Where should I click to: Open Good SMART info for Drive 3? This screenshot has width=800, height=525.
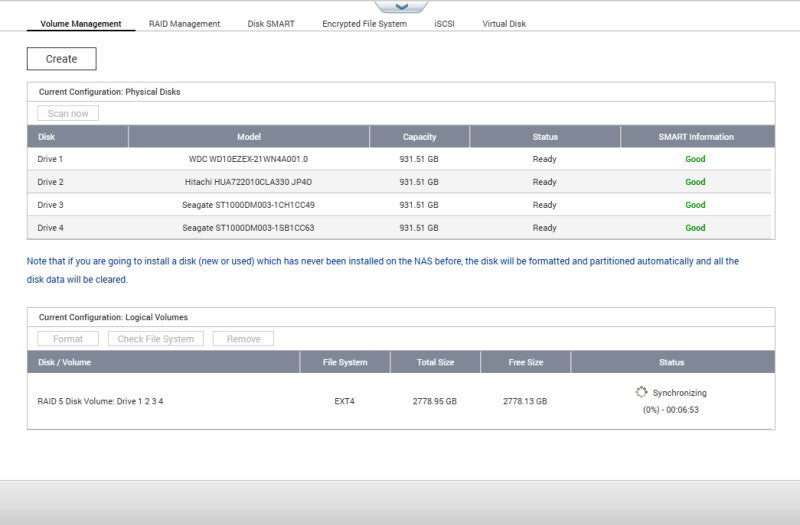point(695,205)
